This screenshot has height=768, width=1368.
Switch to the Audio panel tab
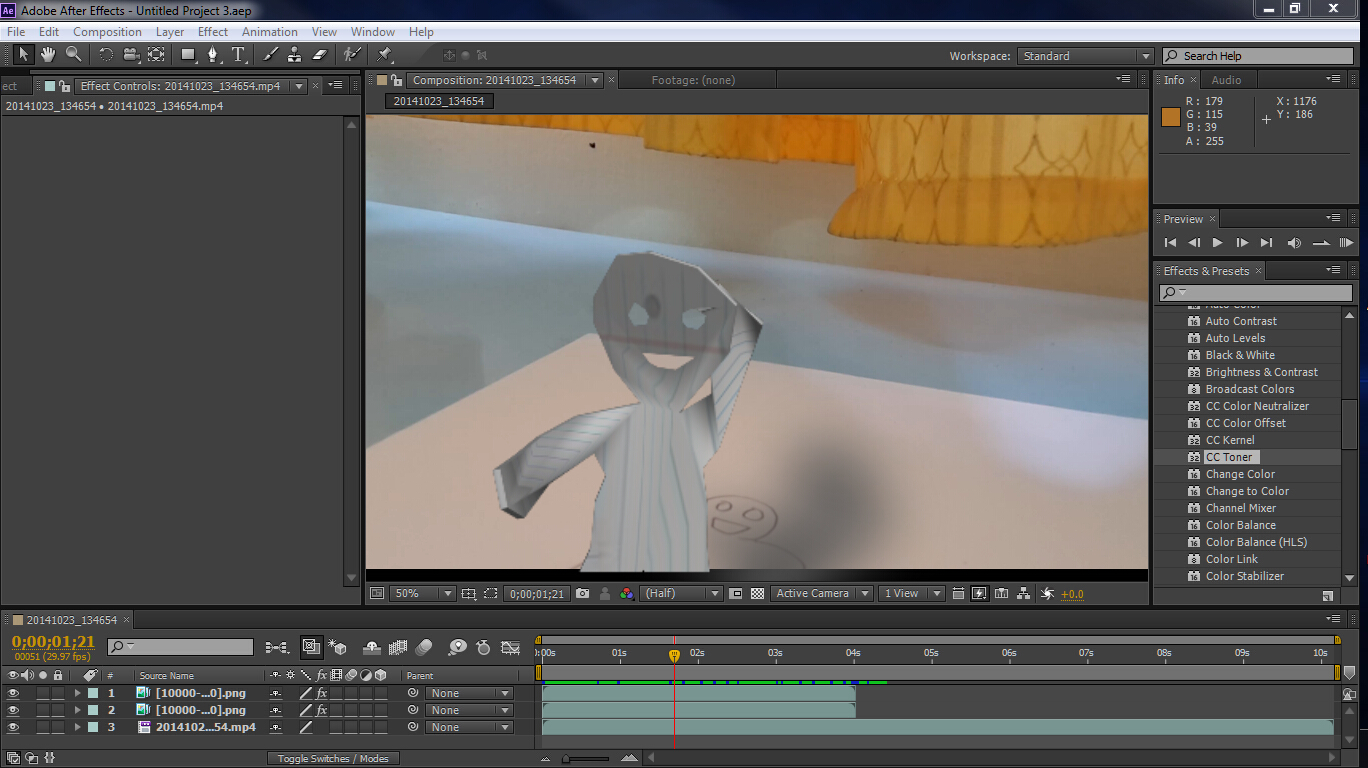pos(1226,80)
